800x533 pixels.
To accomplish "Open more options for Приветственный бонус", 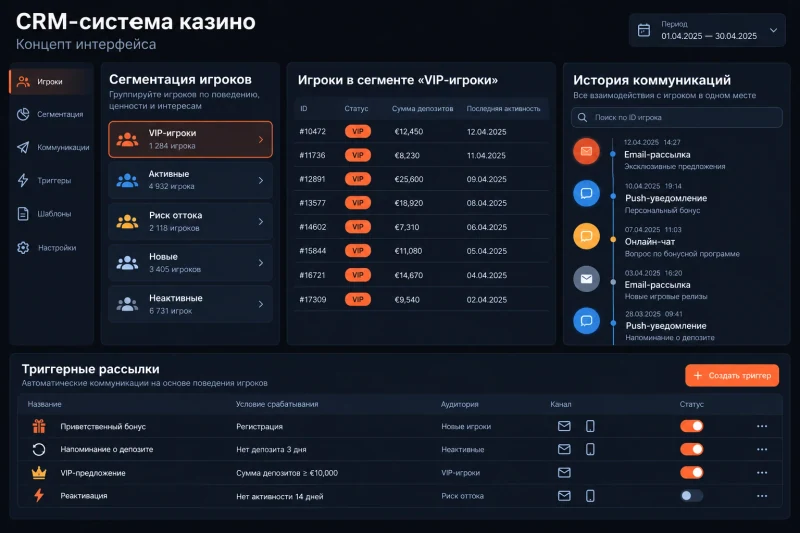I will click(762, 426).
